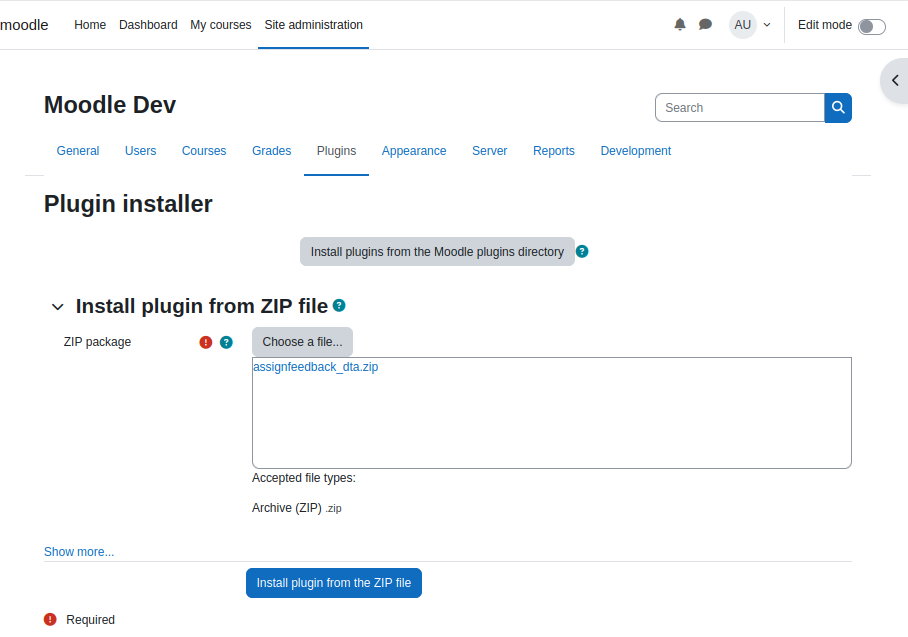Click the Show more link
This screenshot has width=908, height=637.
pos(79,551)
